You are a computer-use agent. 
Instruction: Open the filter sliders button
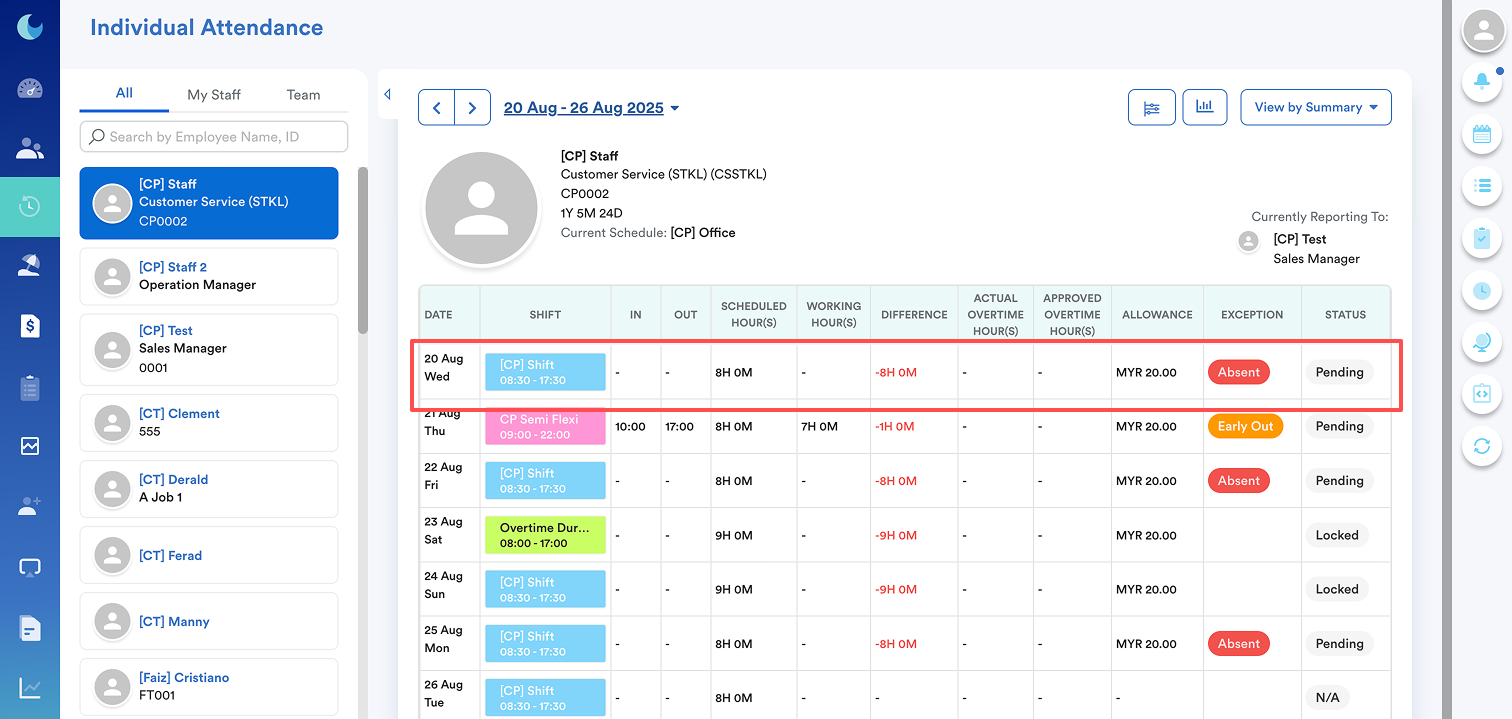(x=1152, y=107)
